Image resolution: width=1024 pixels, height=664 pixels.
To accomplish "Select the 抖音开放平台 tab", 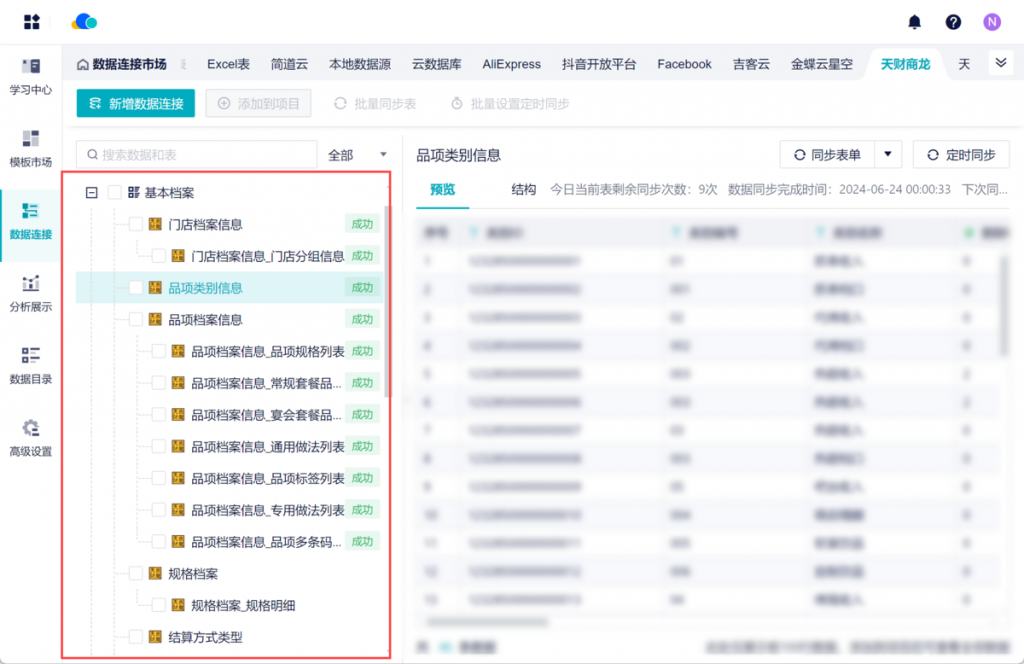I will 599,64.
